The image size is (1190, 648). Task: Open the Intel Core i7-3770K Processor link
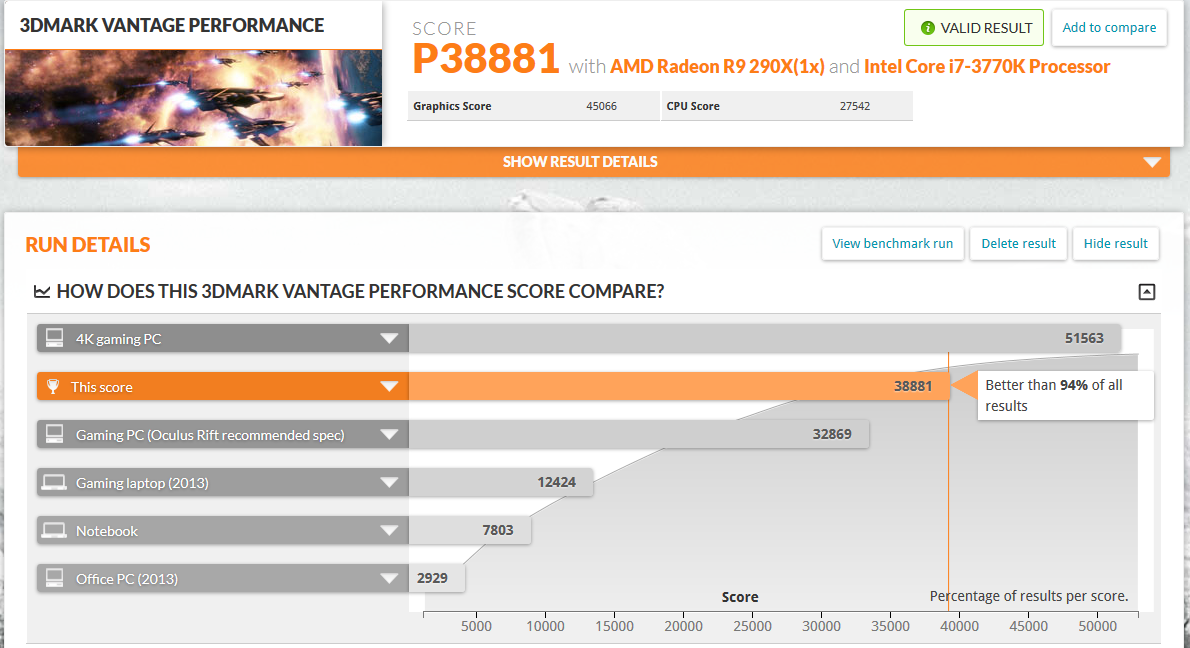click(987, 67)
